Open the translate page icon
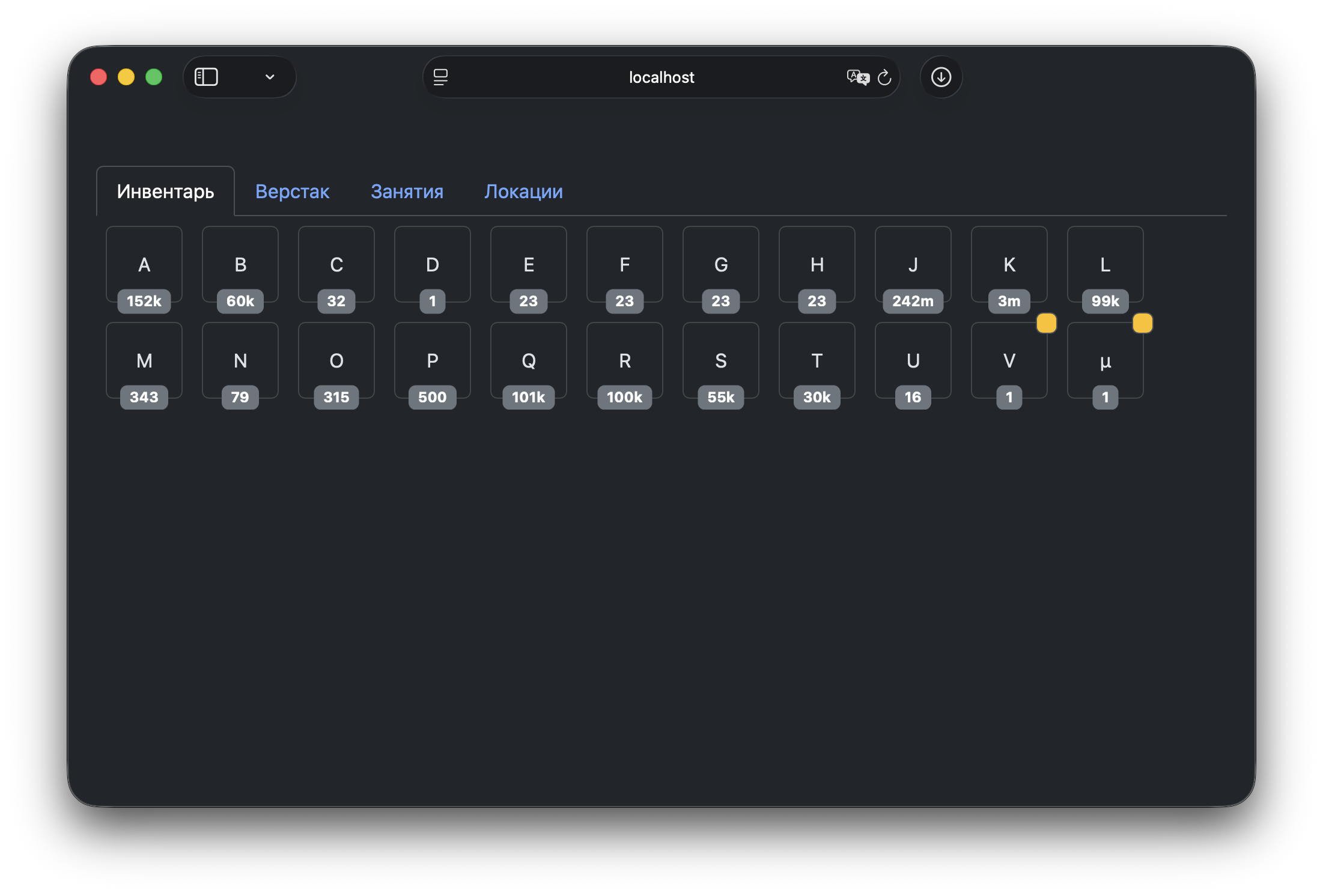 tap(857, 77)
